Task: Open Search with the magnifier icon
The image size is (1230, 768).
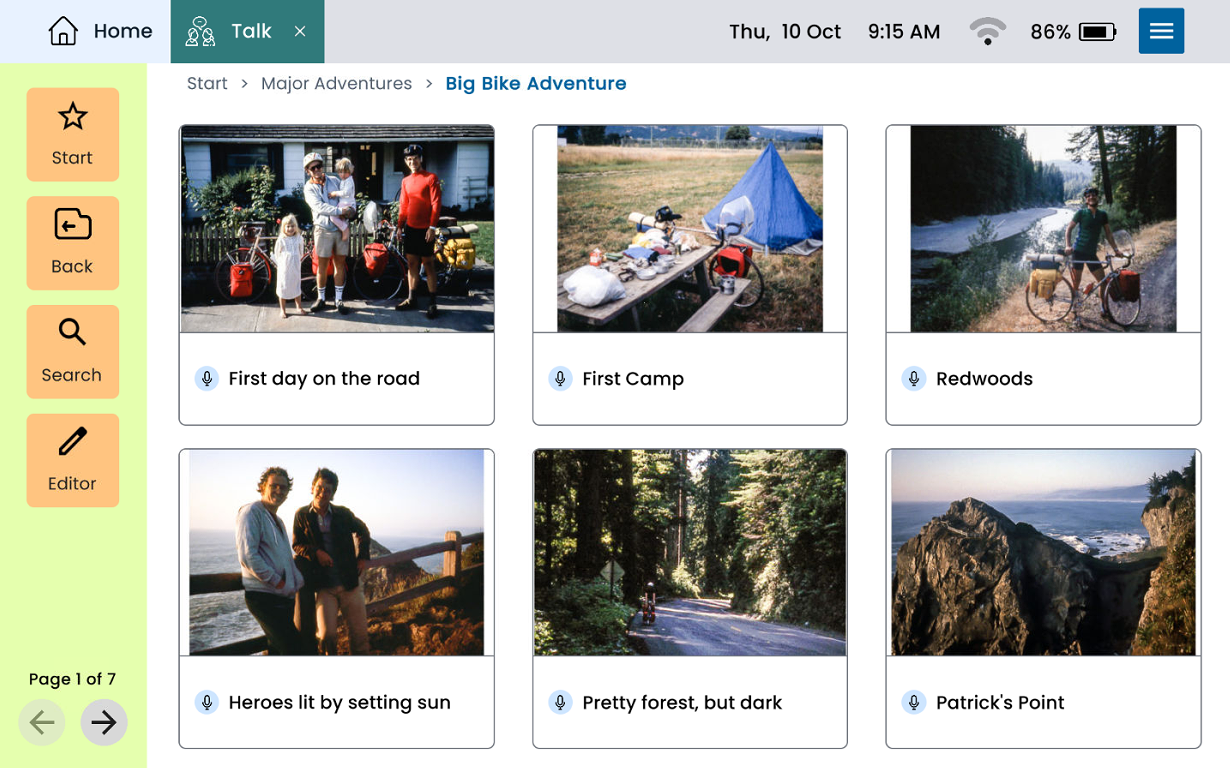Action: click(72, 332)
